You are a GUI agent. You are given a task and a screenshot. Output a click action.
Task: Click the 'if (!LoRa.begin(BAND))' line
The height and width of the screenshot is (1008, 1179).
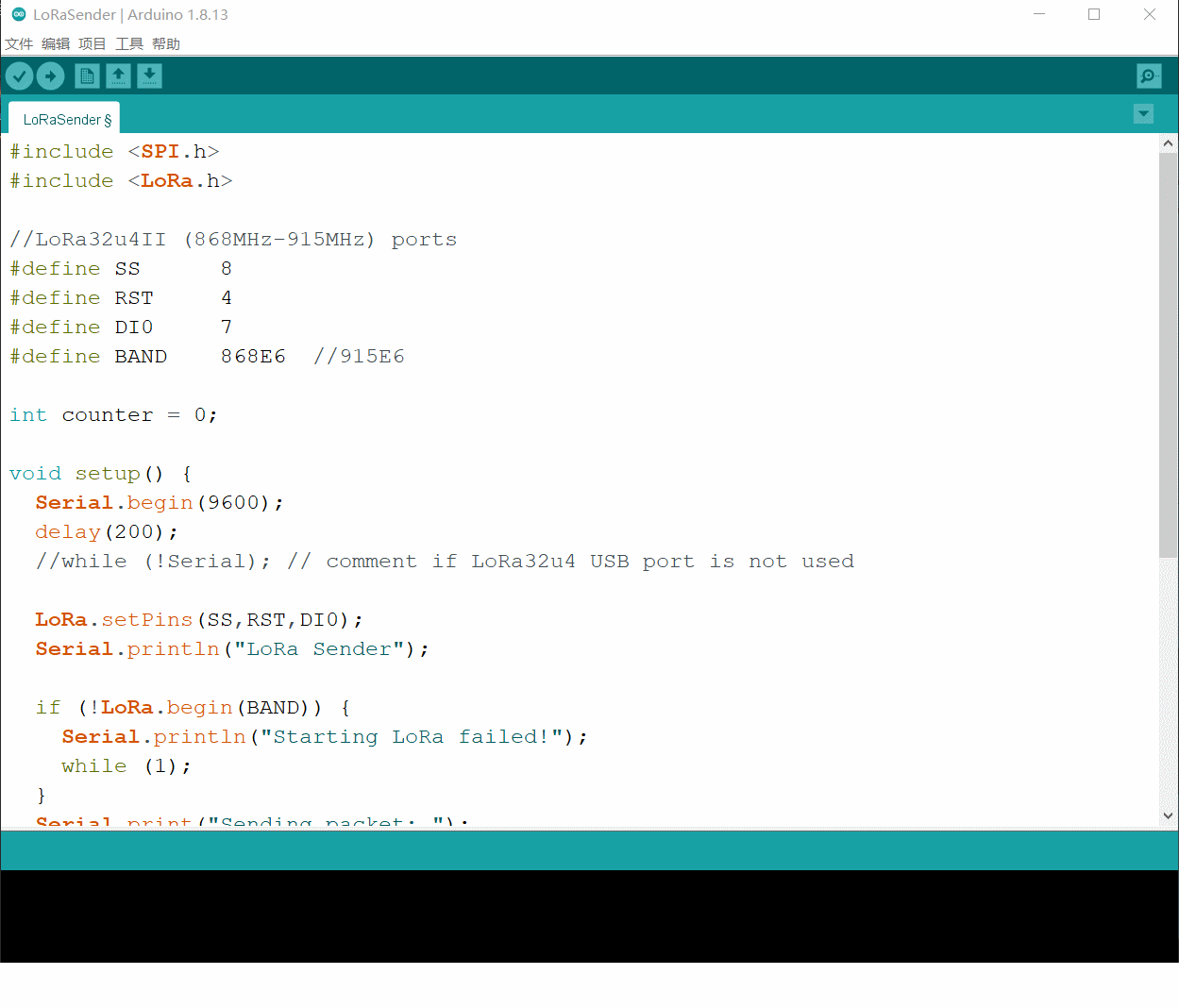[194, 707]
